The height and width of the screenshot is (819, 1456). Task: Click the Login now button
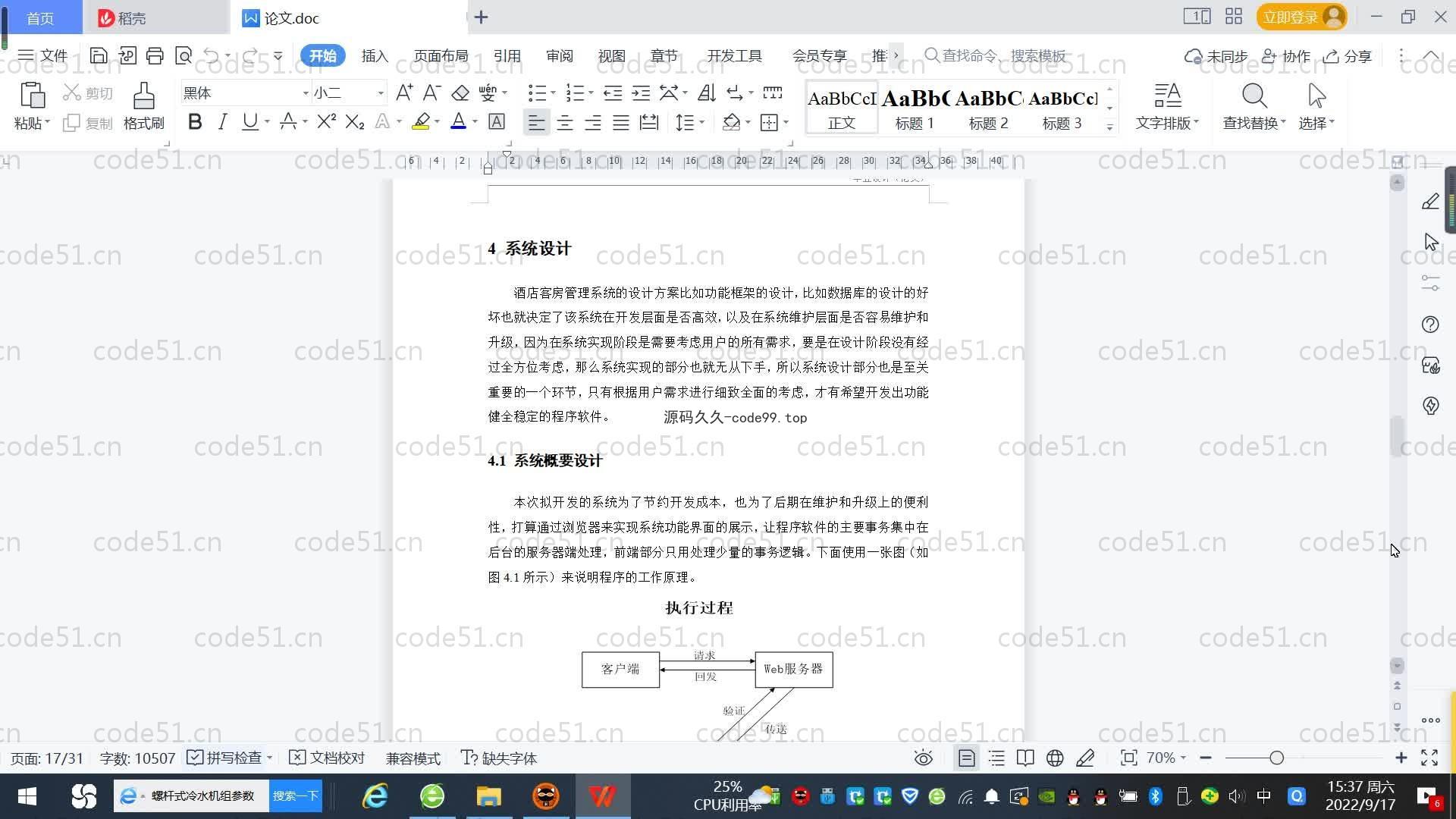(x=1301, y=17)
